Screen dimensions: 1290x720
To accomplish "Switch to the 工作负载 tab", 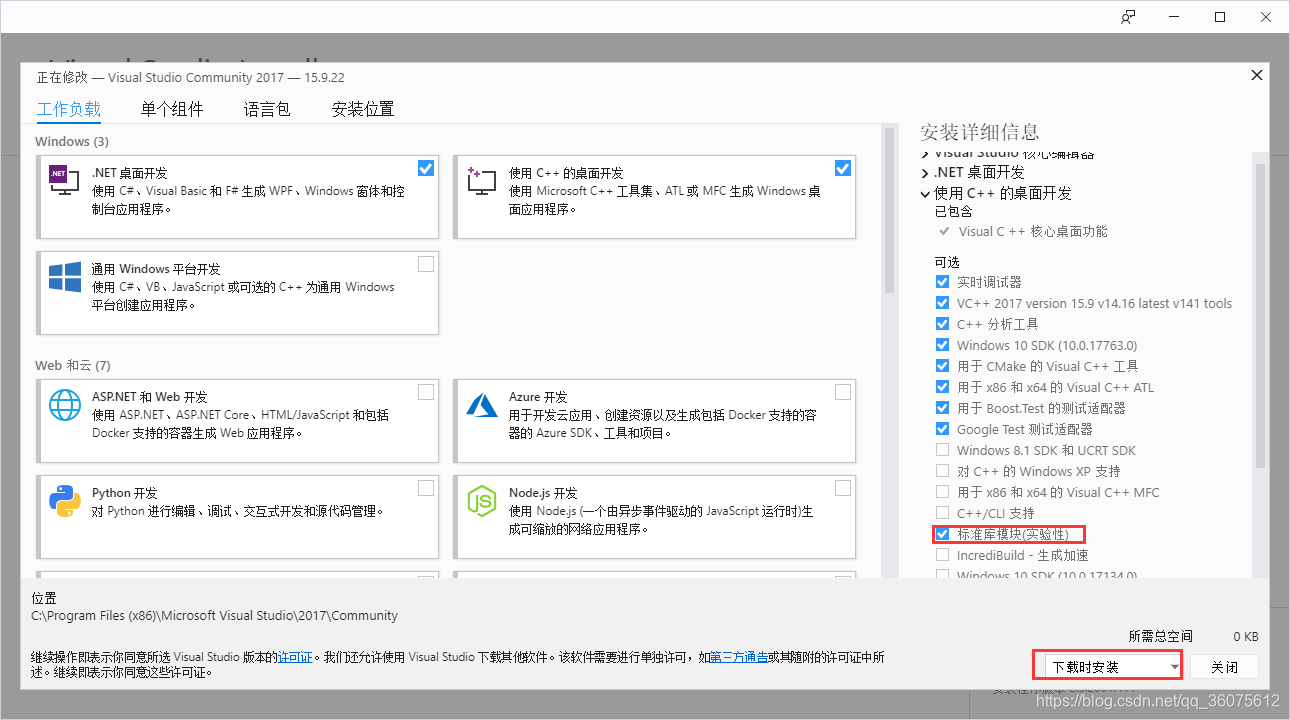I will coord(69,109).
